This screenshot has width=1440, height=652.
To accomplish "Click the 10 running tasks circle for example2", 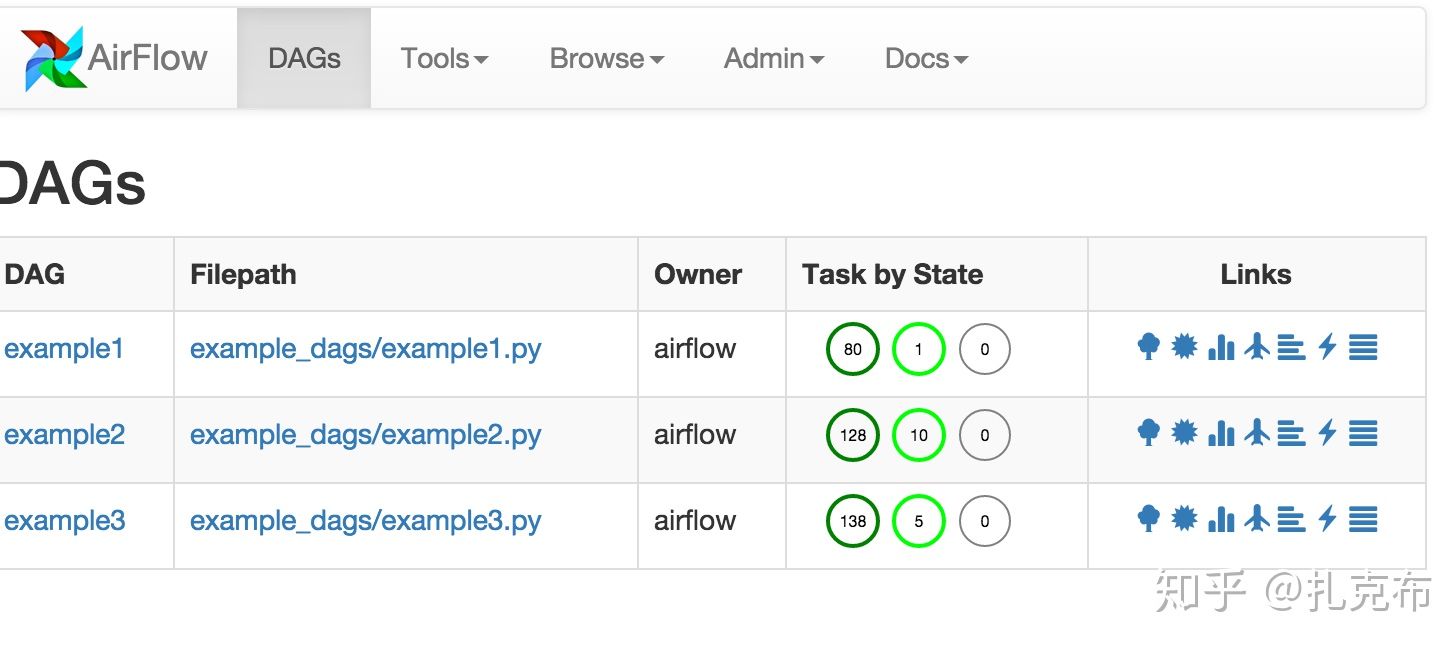I will tap(918, 435).
